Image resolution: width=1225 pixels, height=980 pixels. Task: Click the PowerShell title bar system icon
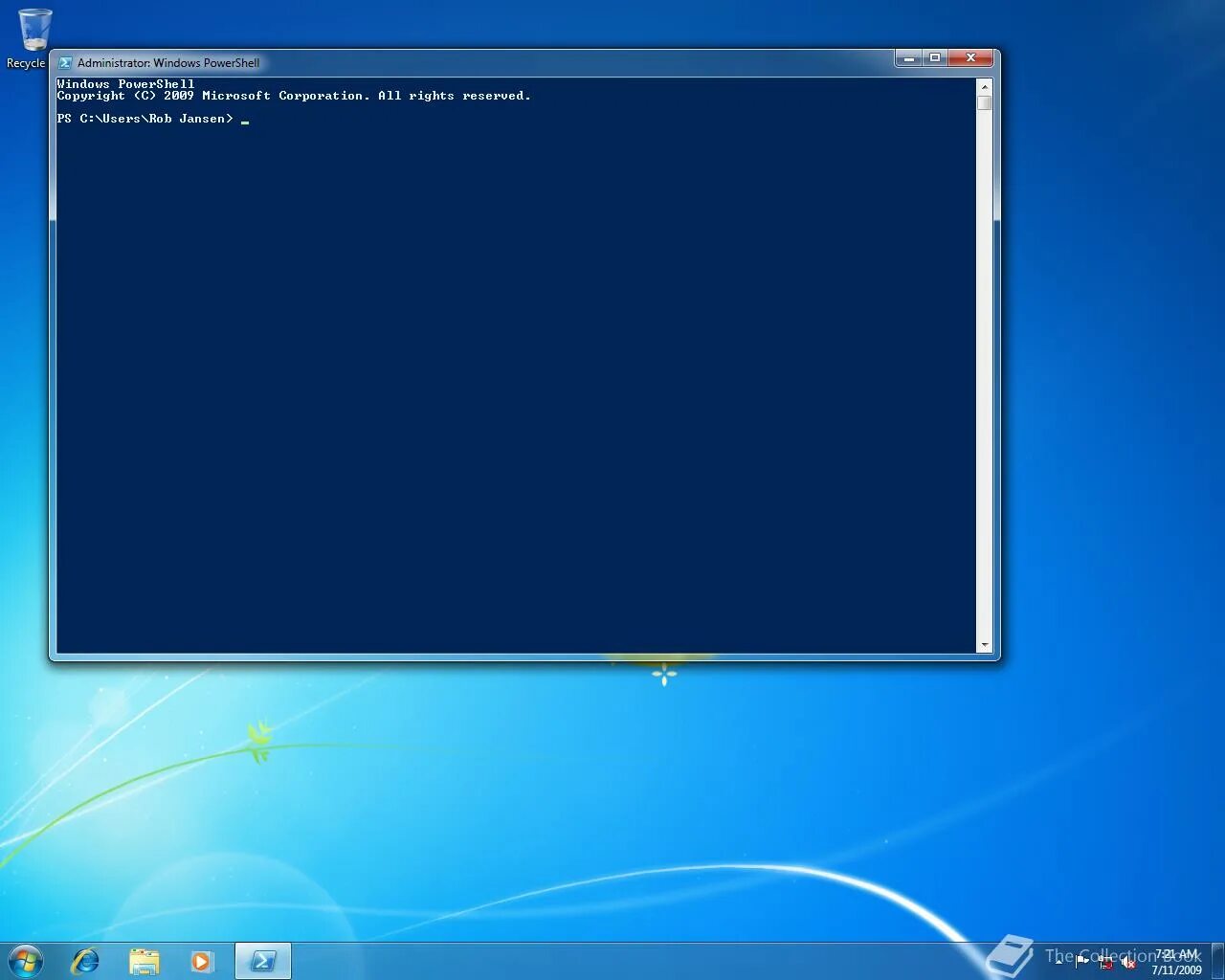click(65, 63)
